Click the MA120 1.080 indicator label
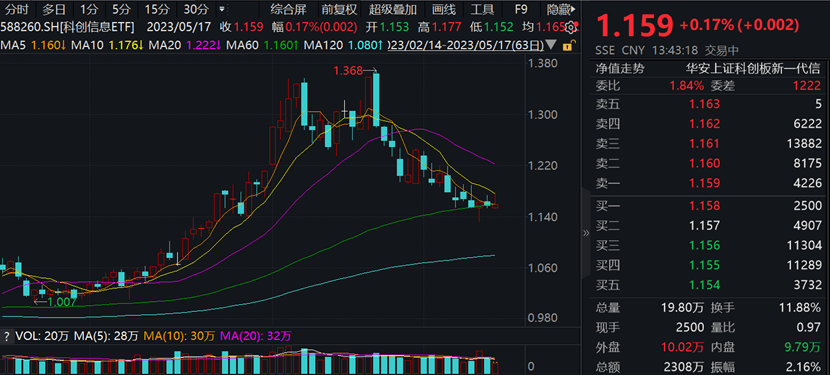Viewport: 830px width, 375px height. [x=344, y=46]
